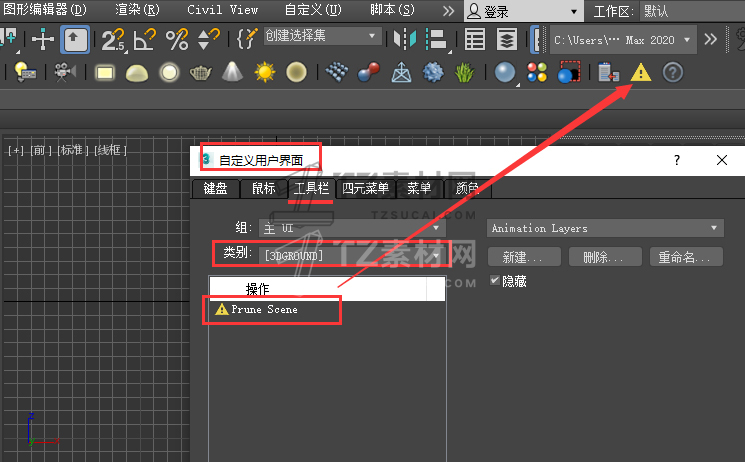Switch to the 颜色 tab
Screen dimensions: 745x462
point(468,189)
